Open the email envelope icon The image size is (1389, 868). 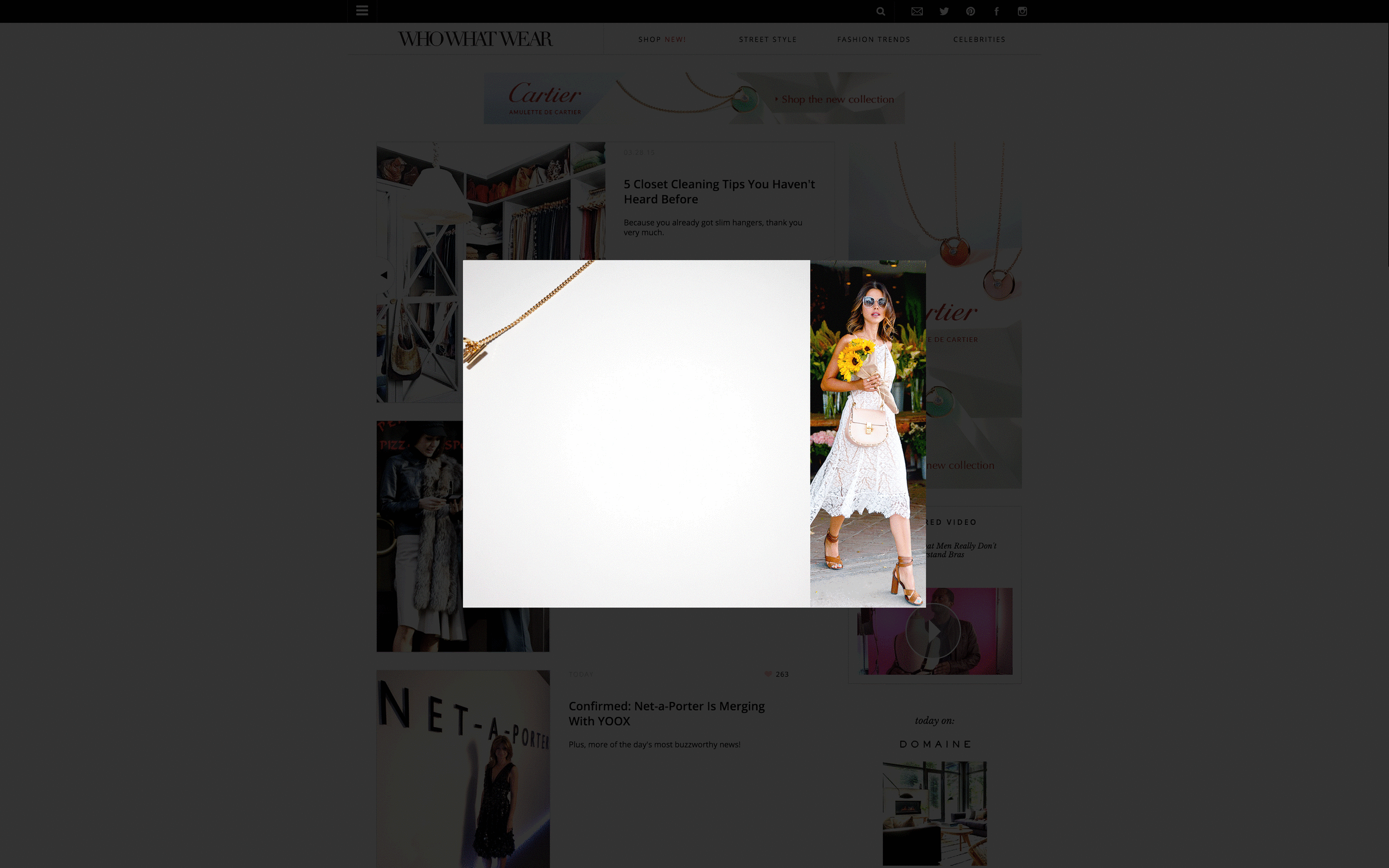[x=917, y=12]
